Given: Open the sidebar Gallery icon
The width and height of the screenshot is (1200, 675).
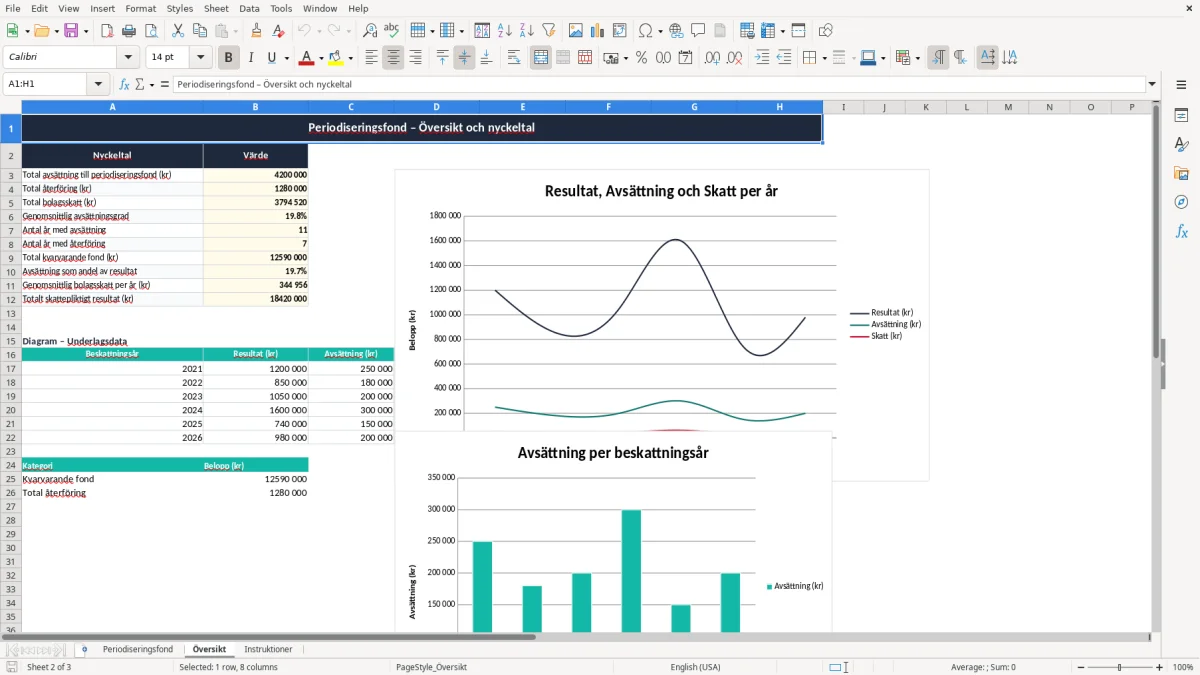Looking at the screenshot, I should click(x=1181, y=174).
